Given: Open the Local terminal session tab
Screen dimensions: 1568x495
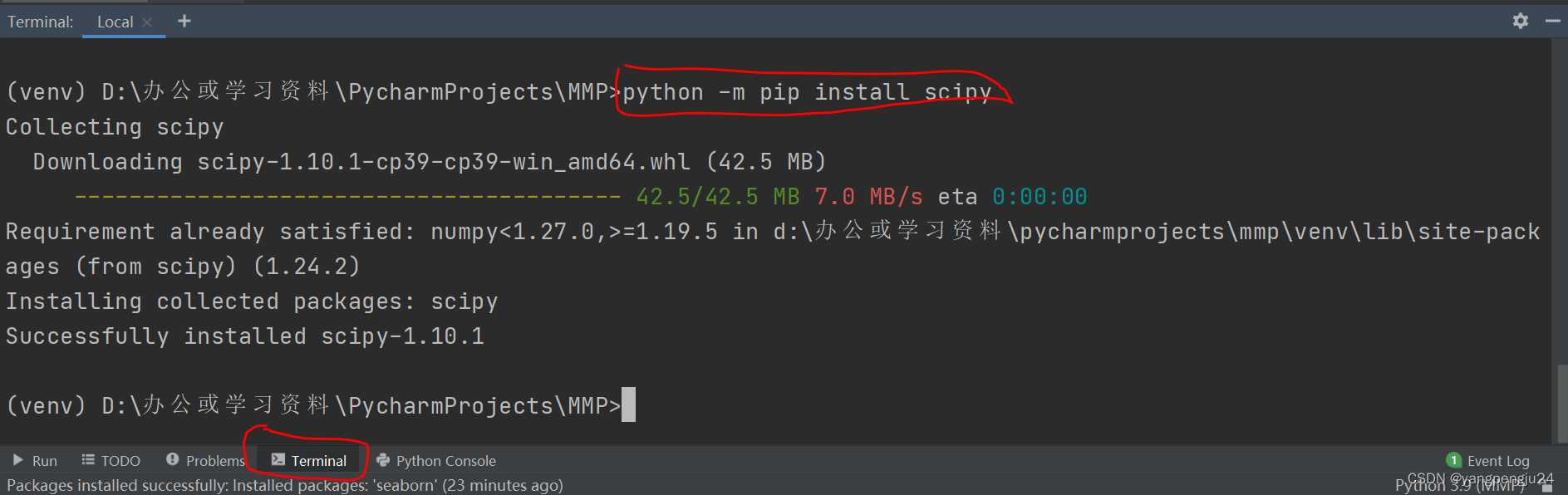Looking at the screenshot, I should click(x=115, y=22).
